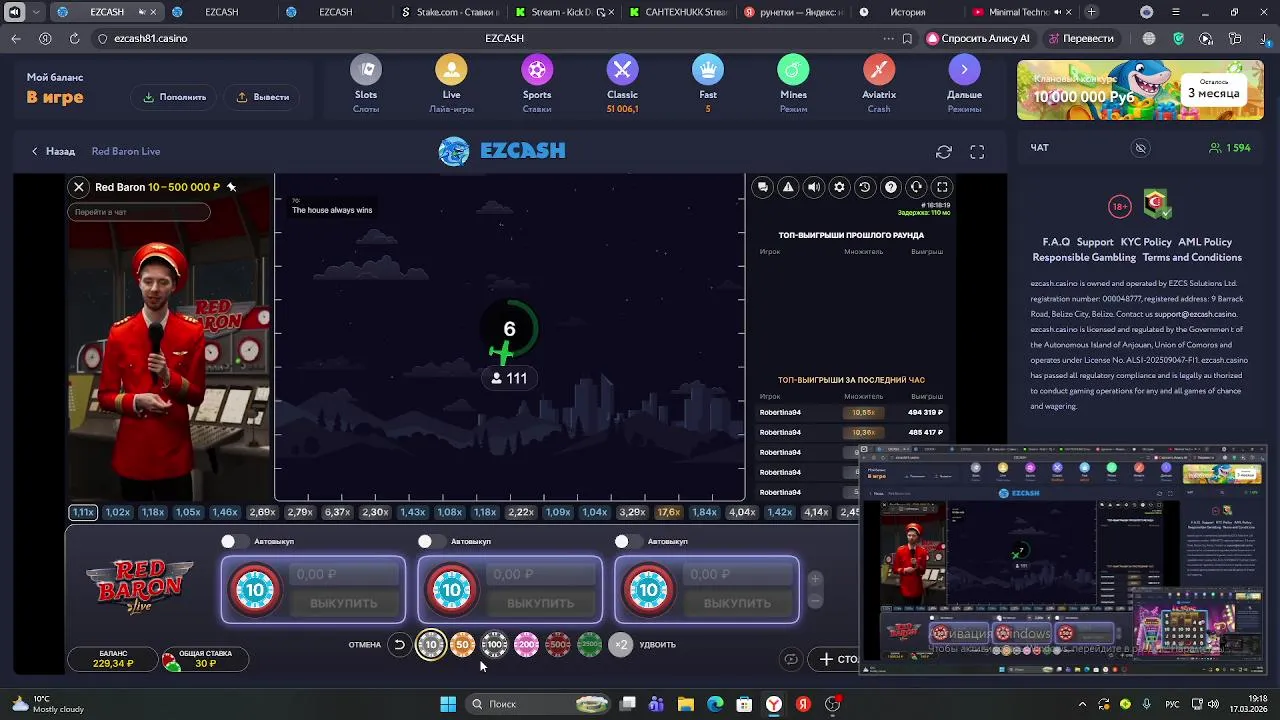The height and width of the screenshot is (720, 1280).
Task: Click Выкупить on the second bet panel
Action: pyautogui.click(x=540, y=603)
